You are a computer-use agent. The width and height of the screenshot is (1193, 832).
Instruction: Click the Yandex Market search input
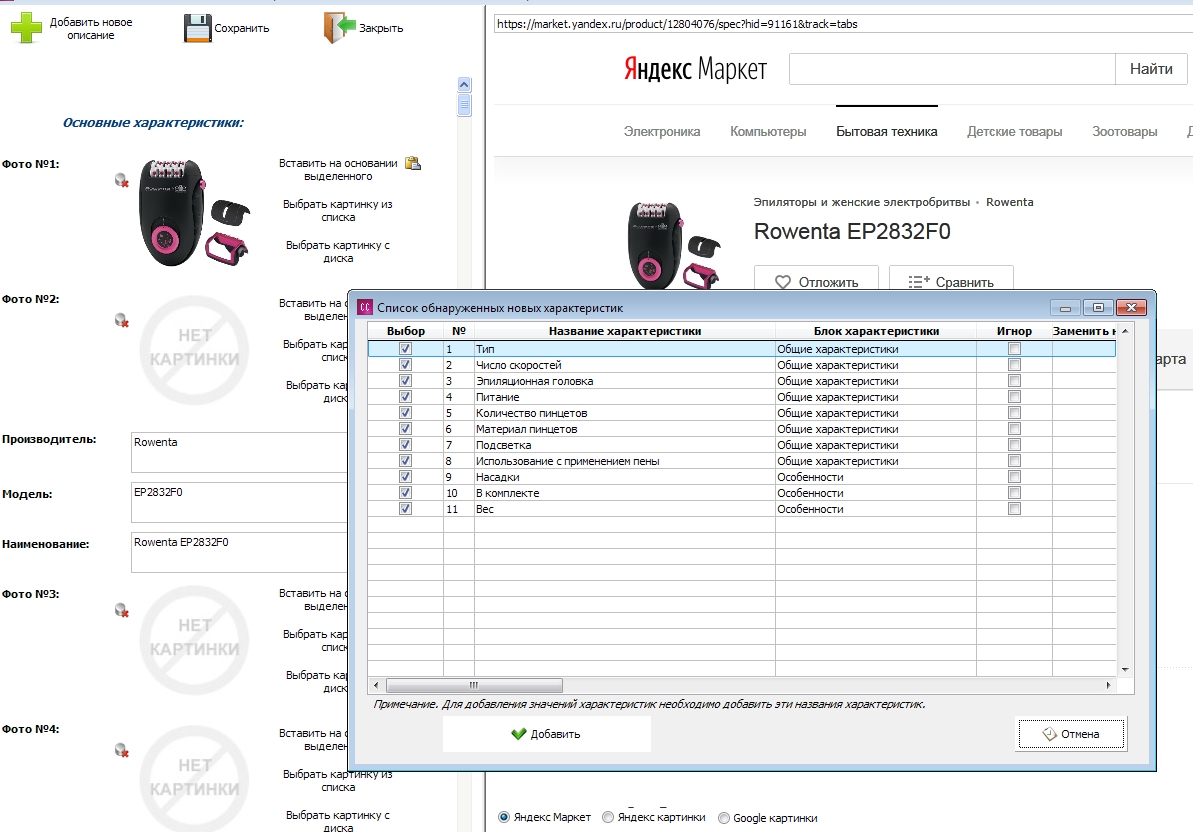point(952,68)
